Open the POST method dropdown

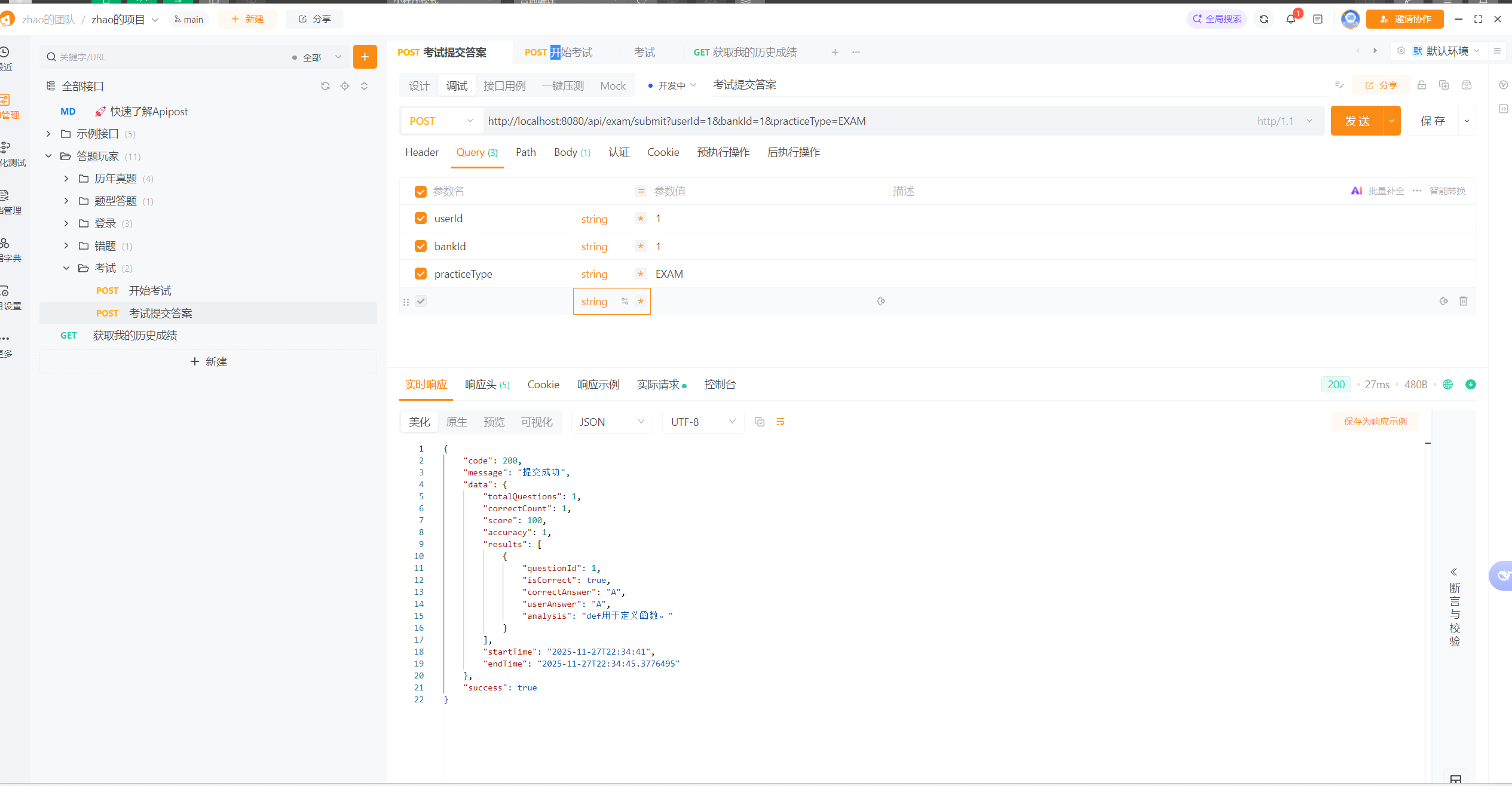(x=441, y=121)
